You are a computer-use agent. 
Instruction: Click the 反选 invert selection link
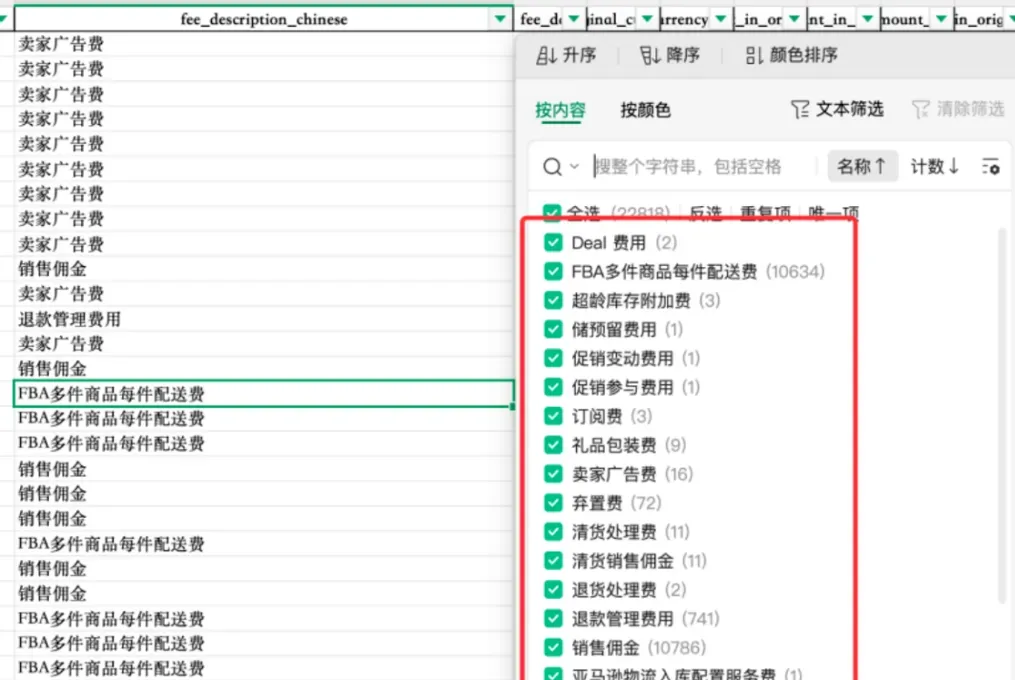(x=705, y=212)
